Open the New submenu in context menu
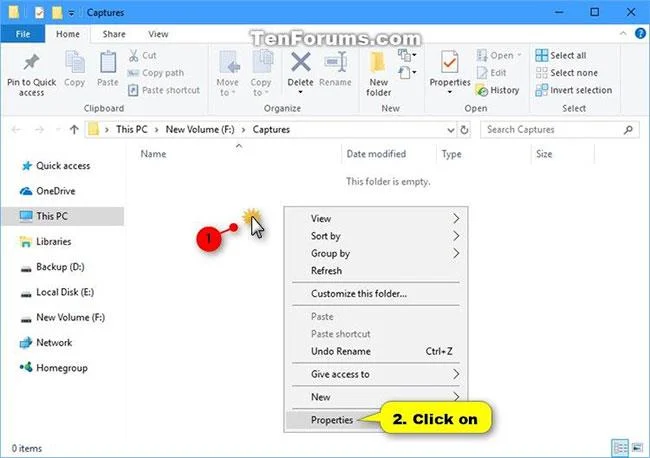Screen dimensions: 650x458 (376, 397)
